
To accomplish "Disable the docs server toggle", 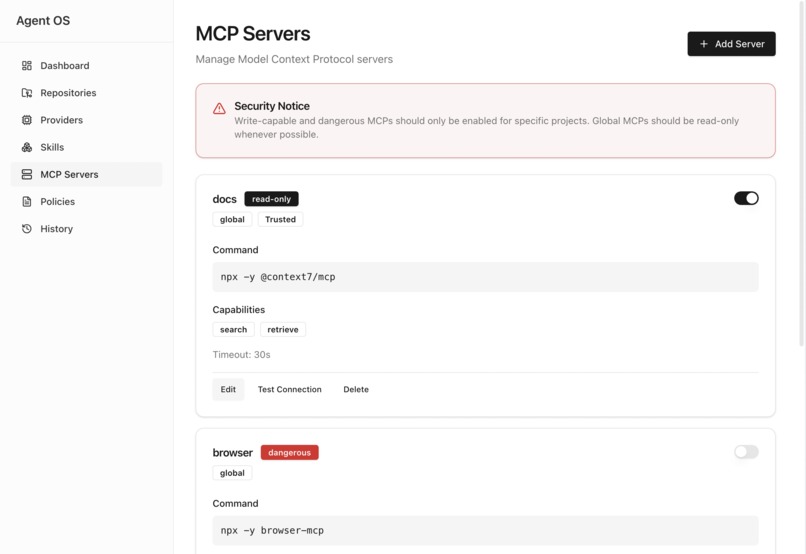I will [x=746, y=198].
